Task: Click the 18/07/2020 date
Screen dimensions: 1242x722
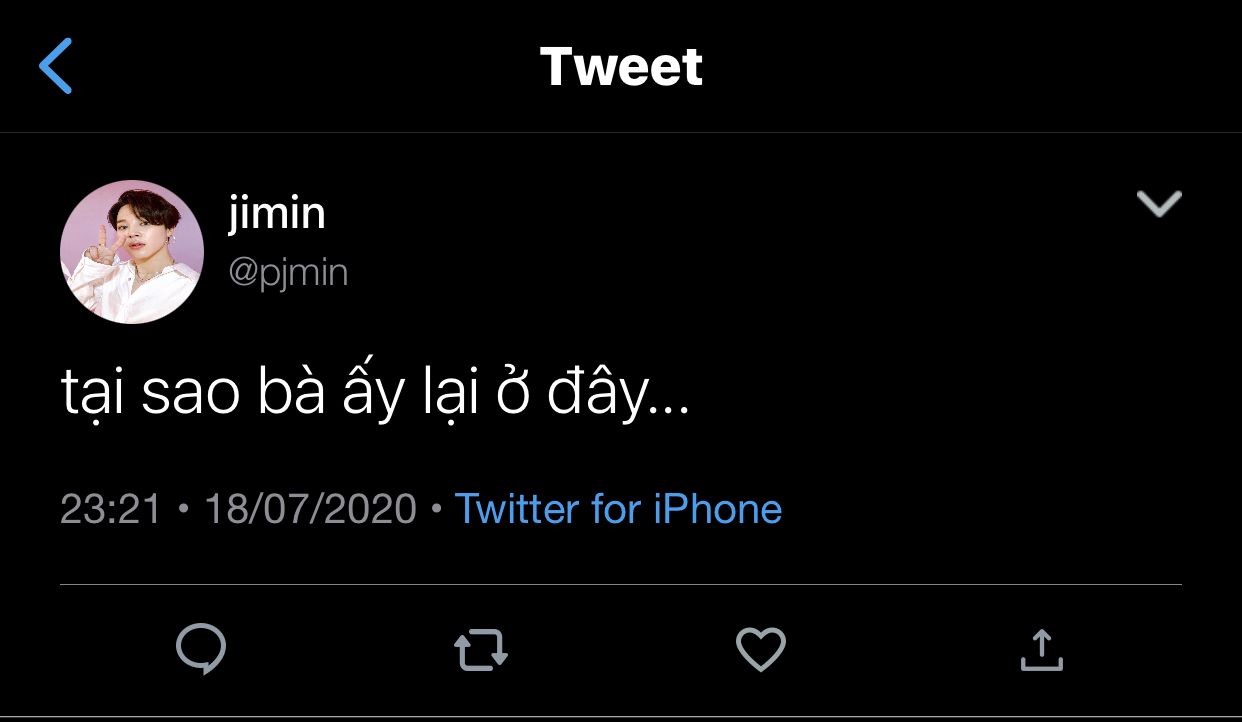Action: point(310,509)
